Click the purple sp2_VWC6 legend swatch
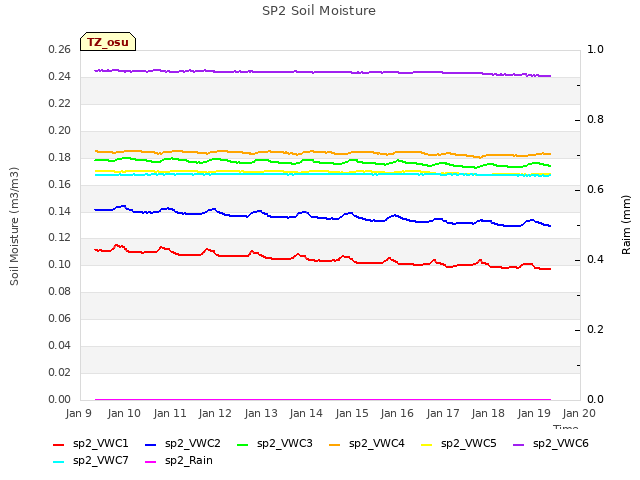Screen dimensions: 640x480 519,445
